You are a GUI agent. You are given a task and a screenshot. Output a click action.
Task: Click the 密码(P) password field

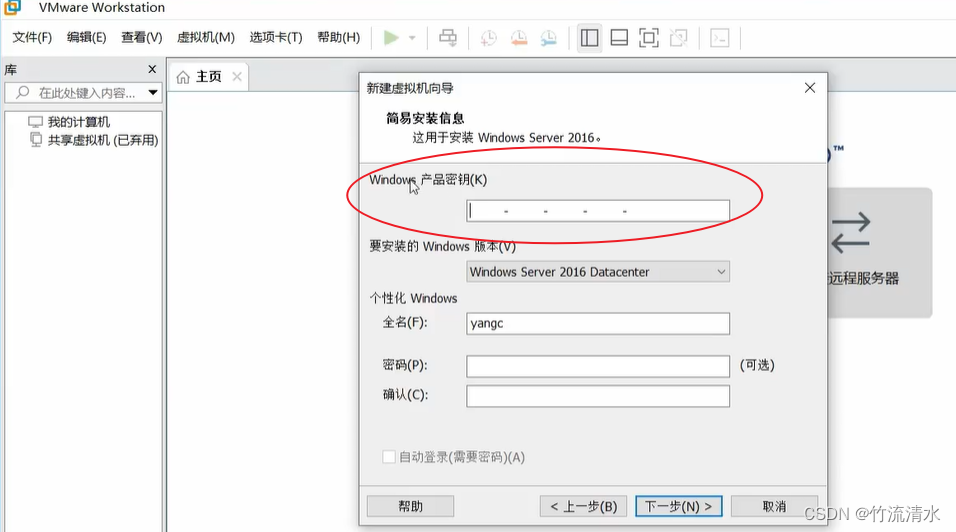pos(598,366)
